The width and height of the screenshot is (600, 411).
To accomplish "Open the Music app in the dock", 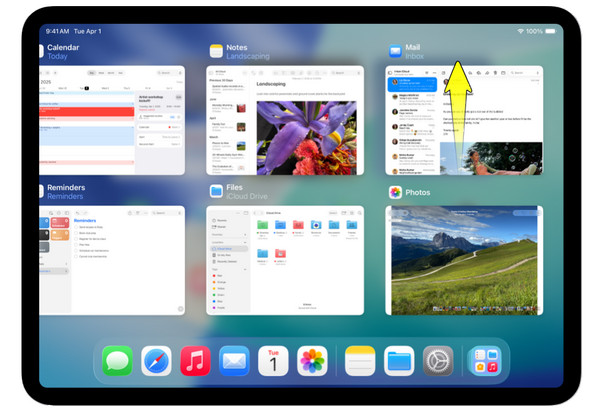I will tap(196, 361).
